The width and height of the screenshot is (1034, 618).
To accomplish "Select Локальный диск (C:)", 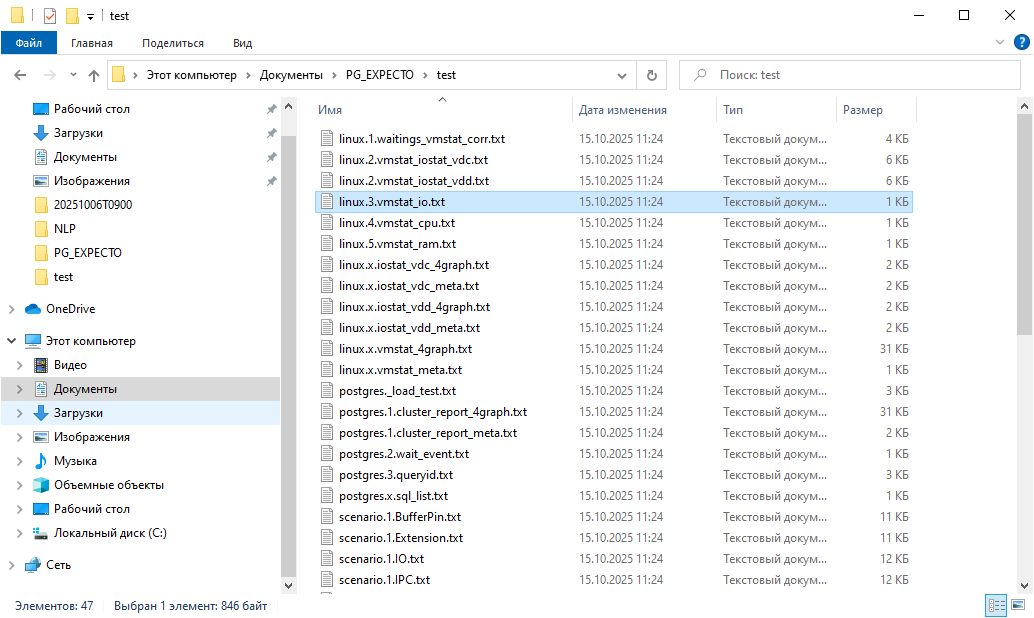I will tap(109, 533).
